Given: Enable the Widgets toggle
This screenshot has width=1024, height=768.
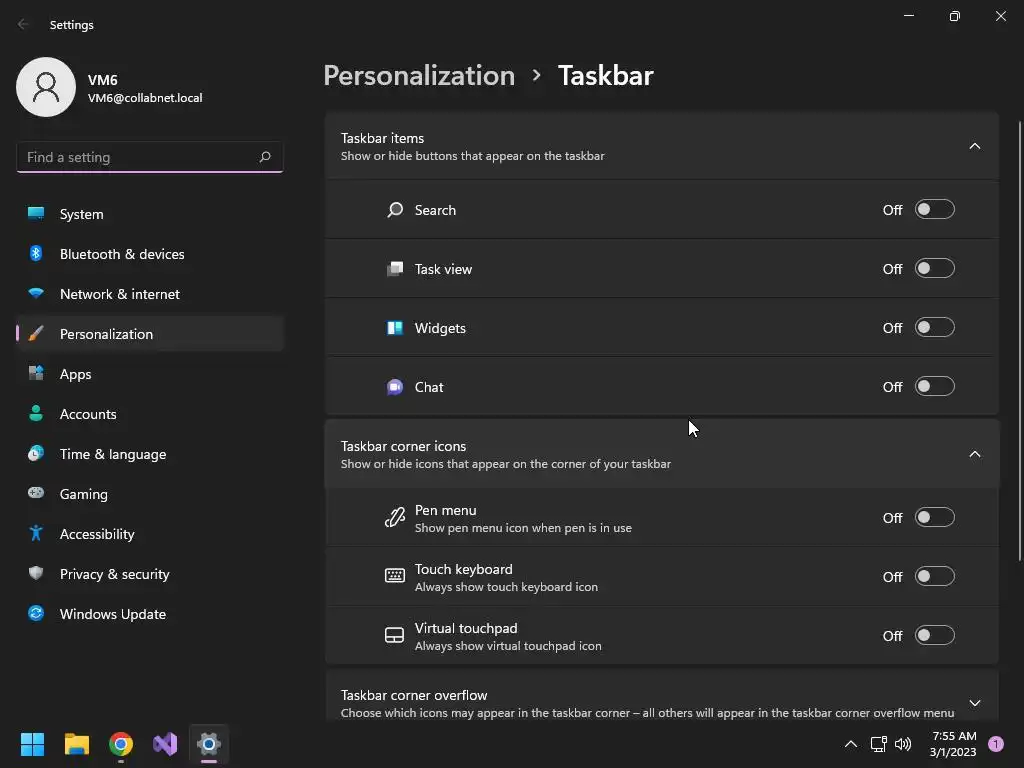Looking at the screenshot, I should [935, 327].
